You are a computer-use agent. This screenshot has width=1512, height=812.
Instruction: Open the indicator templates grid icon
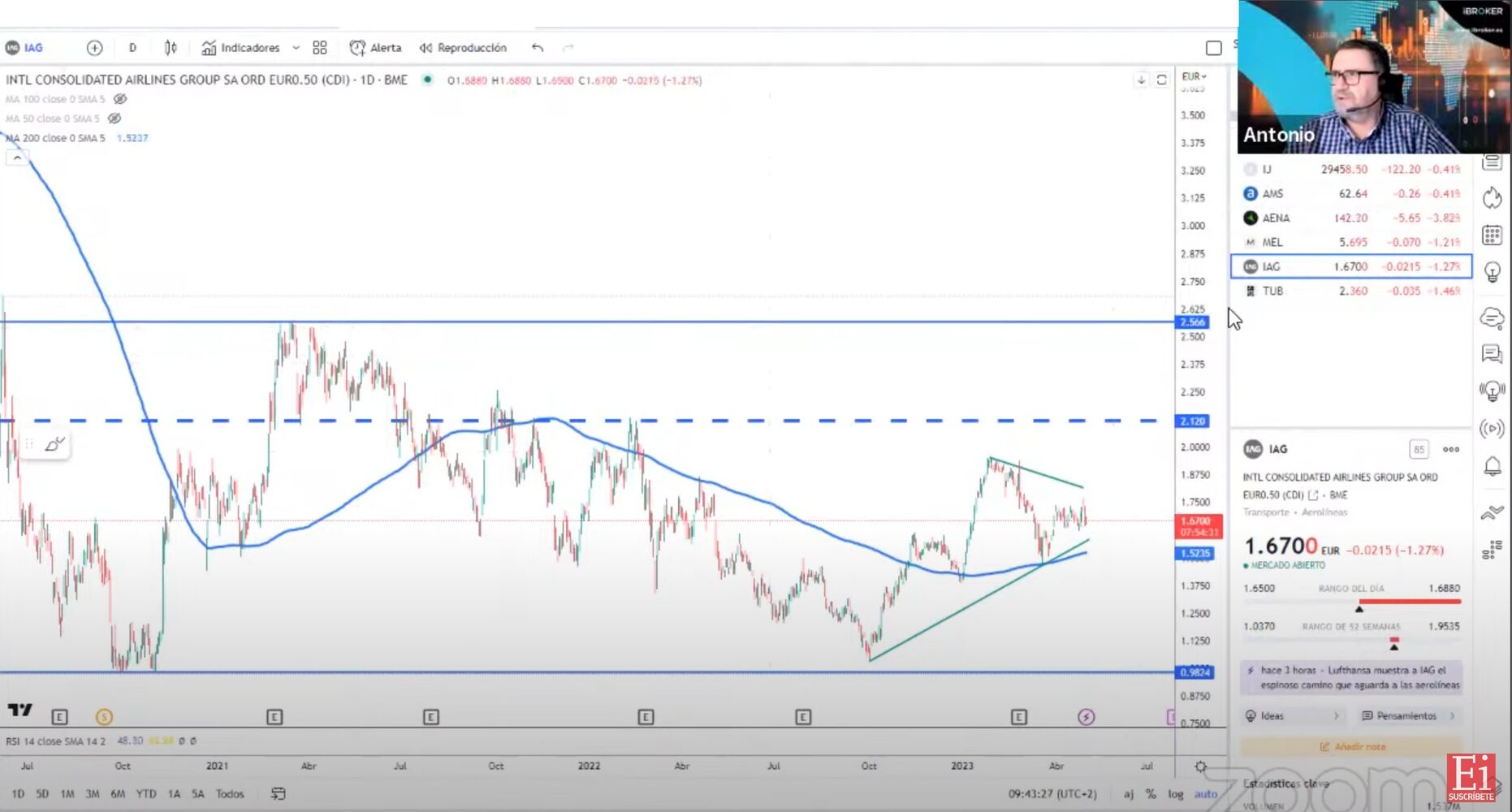pyautogui.click(x=320, y=48)
